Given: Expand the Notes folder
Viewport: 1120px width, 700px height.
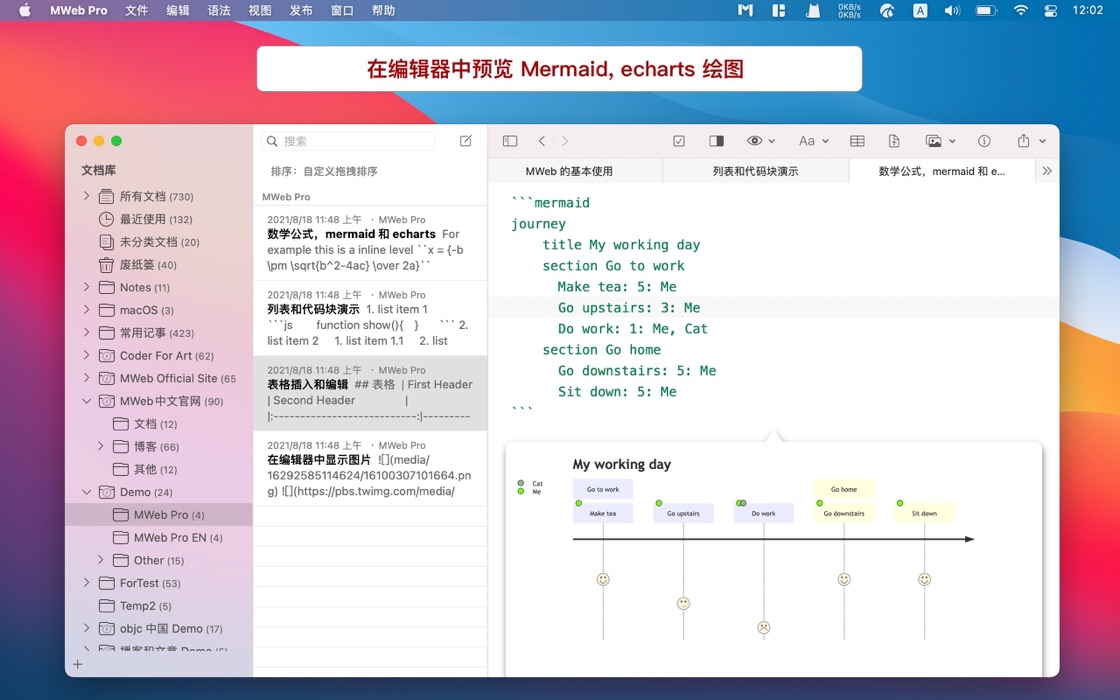Looking at the screenshot, I should tap(86, 287).
